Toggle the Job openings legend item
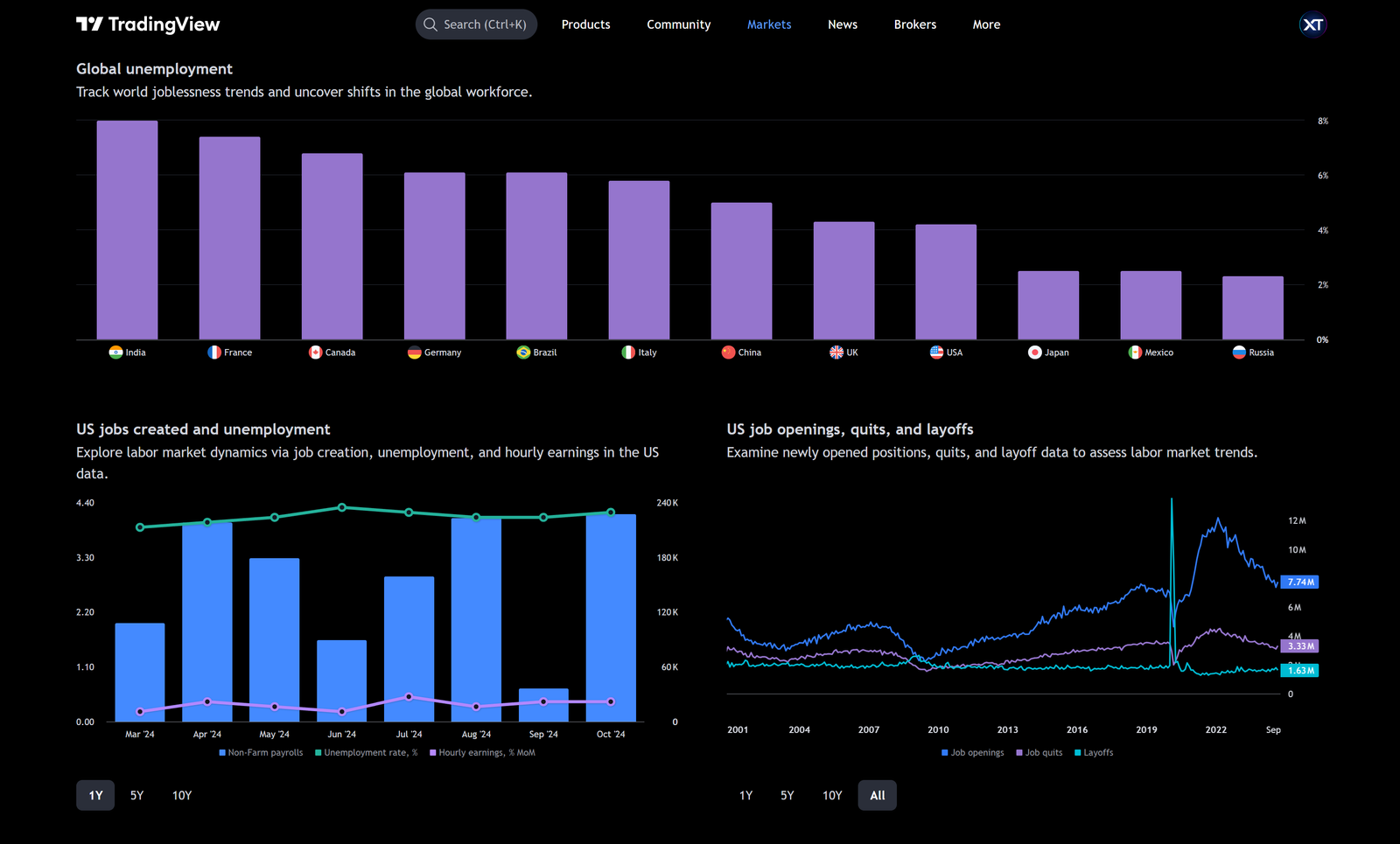1400x844 pixels. (x=971, y=752)
